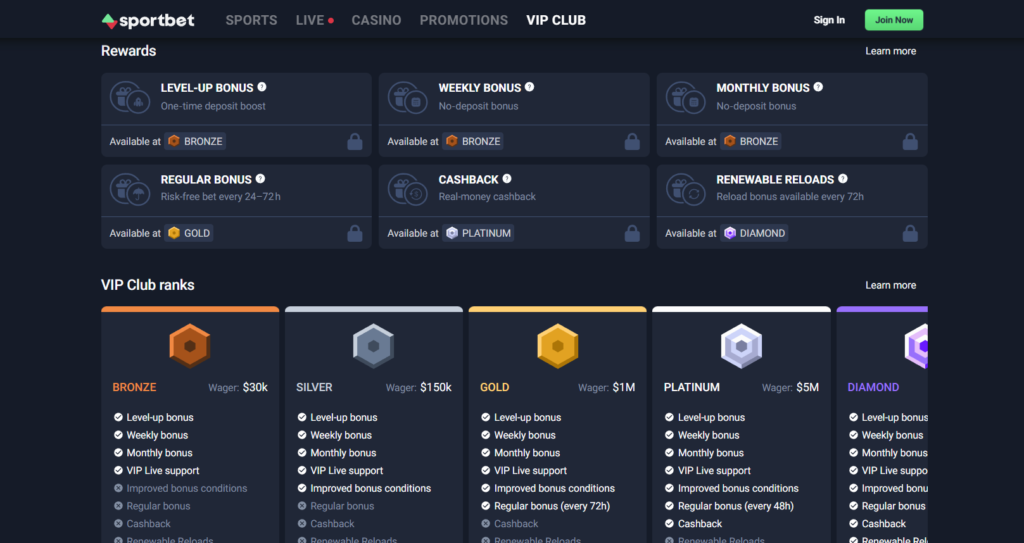Click the sportbet logo
Viewport: 1024px width, 543px height.
coord(148,21)
